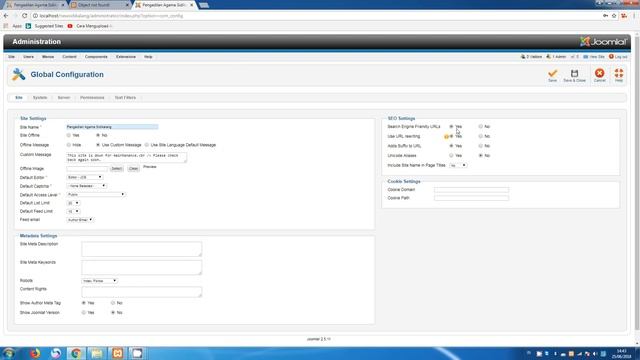Open the Windows Start button
The width and height of the screenshot is (640, 360).
pyautogui.click(x=9, y=353)
